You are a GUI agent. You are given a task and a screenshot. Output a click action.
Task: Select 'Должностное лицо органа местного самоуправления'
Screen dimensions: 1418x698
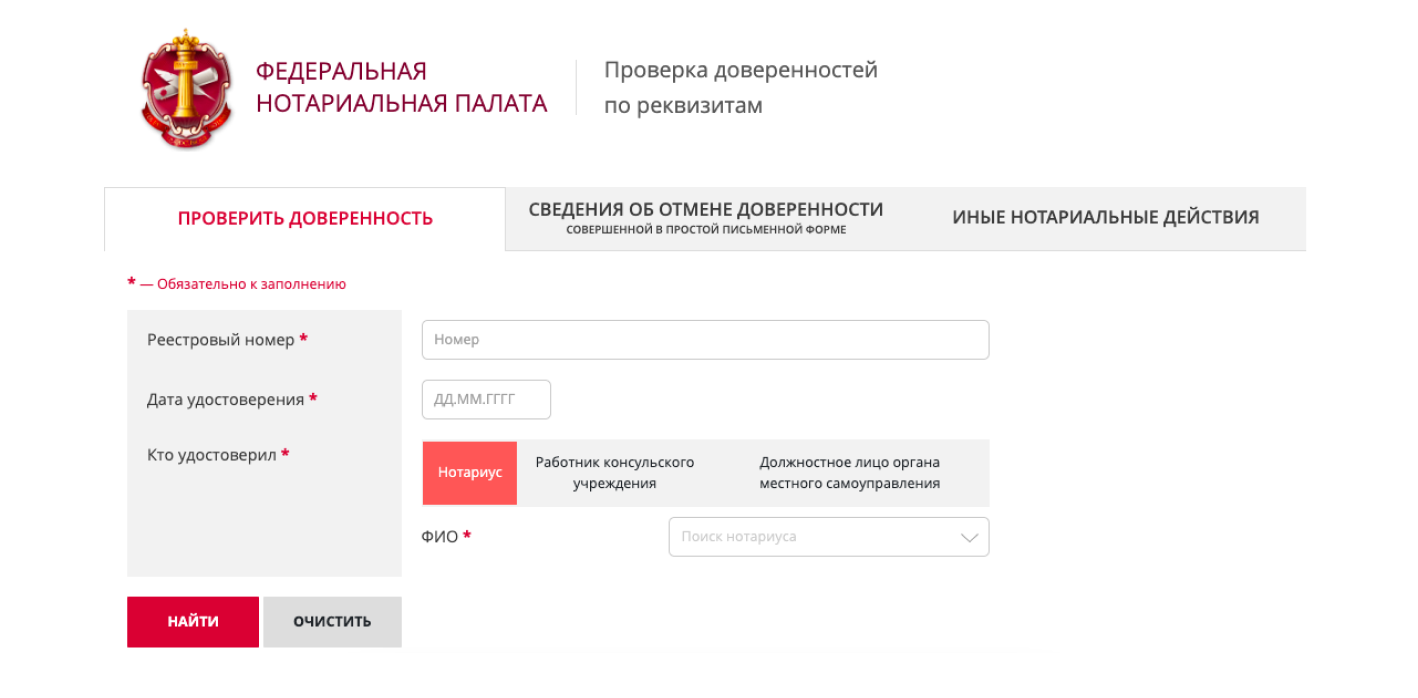849,473
